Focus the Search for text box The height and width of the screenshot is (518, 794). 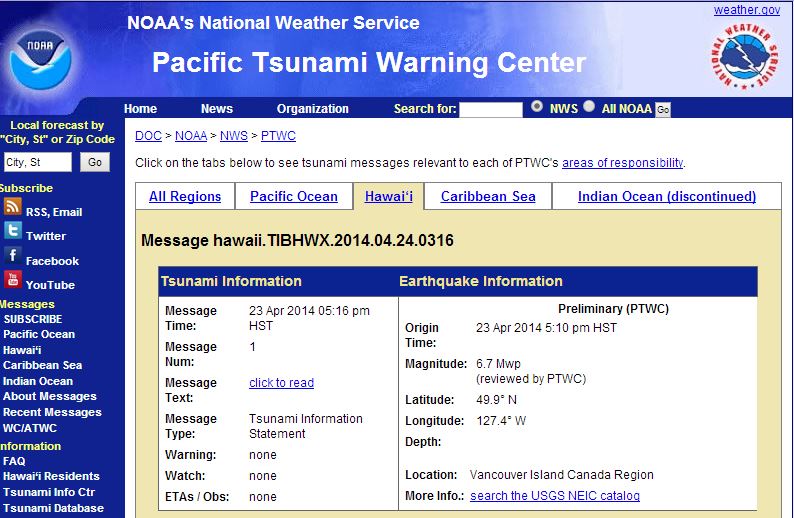[x=491, y=110]
